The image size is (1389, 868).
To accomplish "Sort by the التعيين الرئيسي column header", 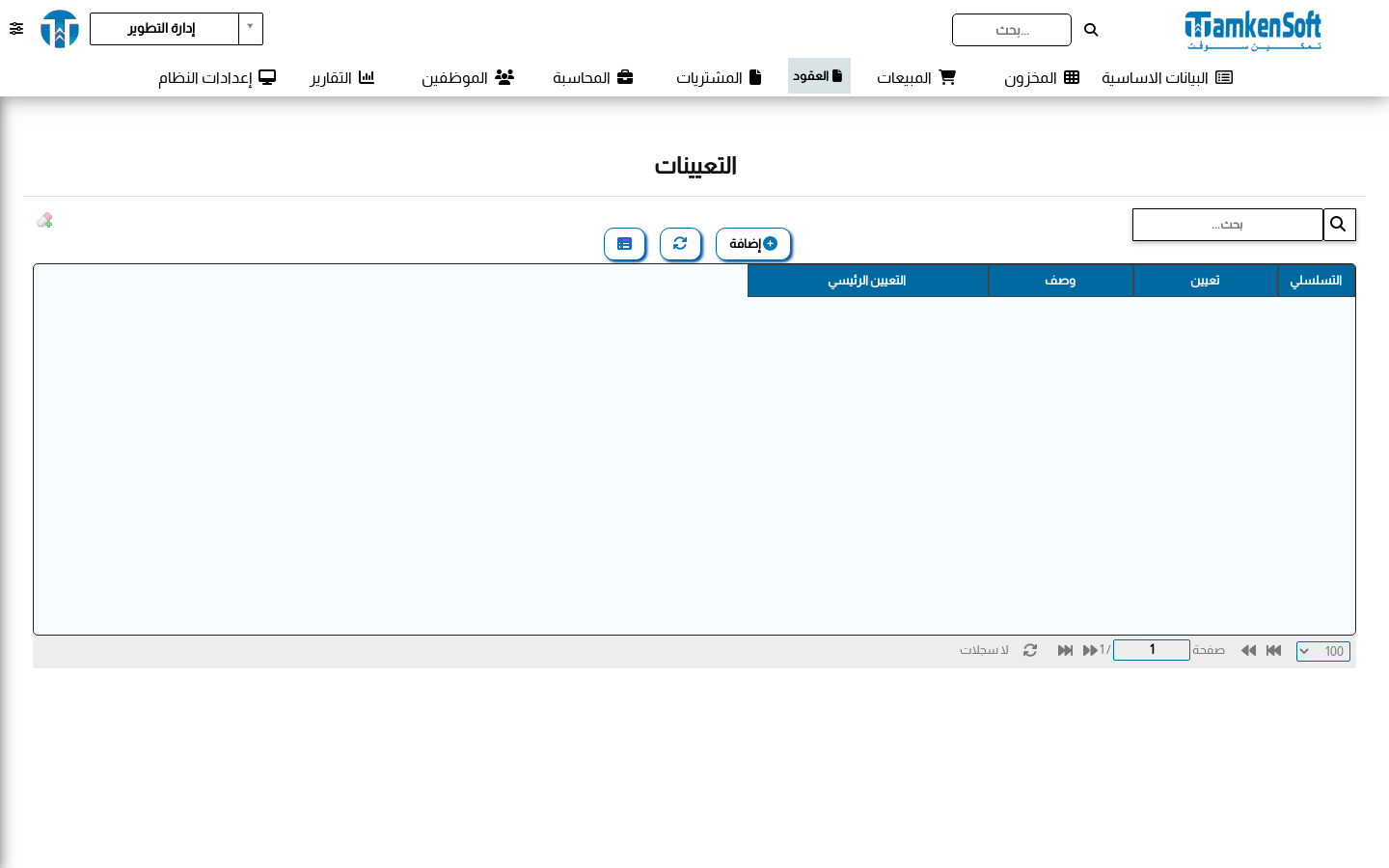I will (x=868, y=281).
